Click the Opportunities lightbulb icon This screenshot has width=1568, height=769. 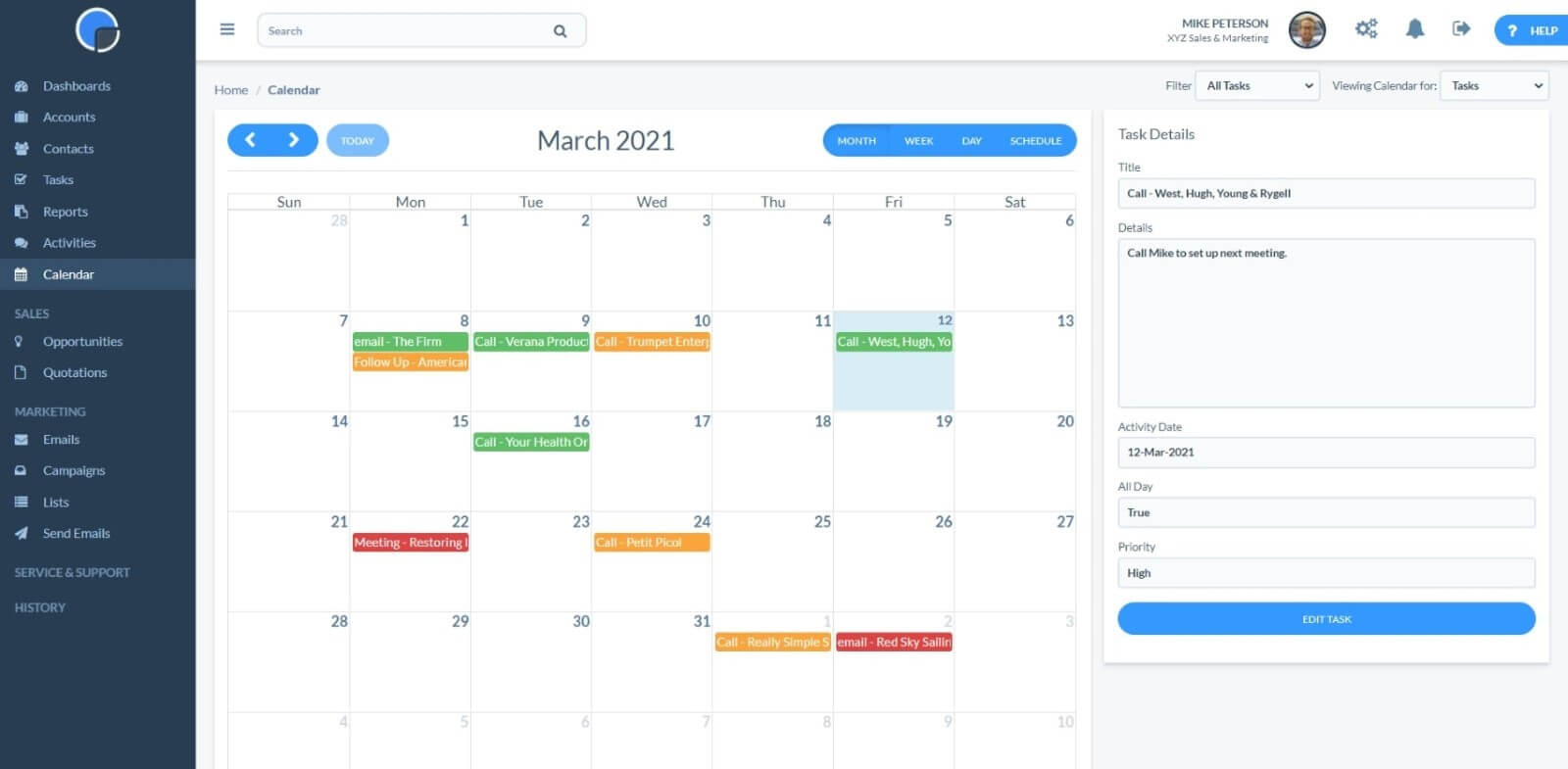click(19, 341)
